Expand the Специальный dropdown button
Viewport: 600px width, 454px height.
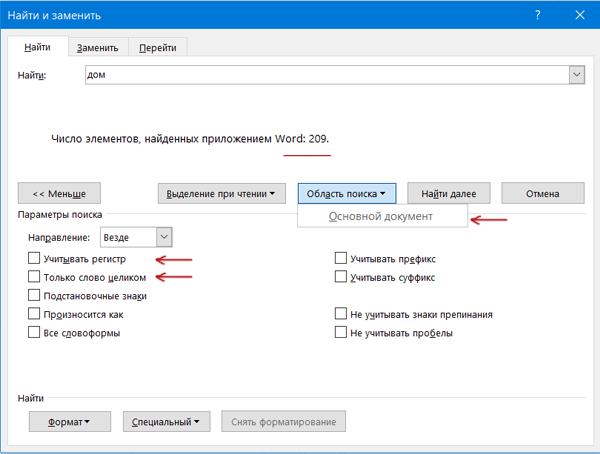click(166, 422)
